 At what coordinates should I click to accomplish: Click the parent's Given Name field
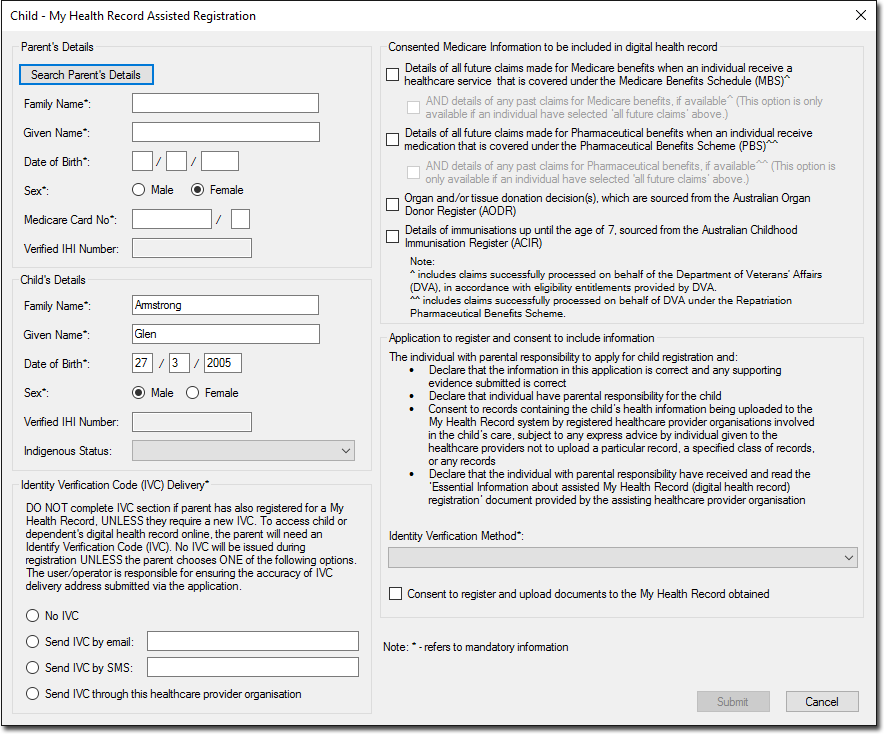[x=225, y=132]
